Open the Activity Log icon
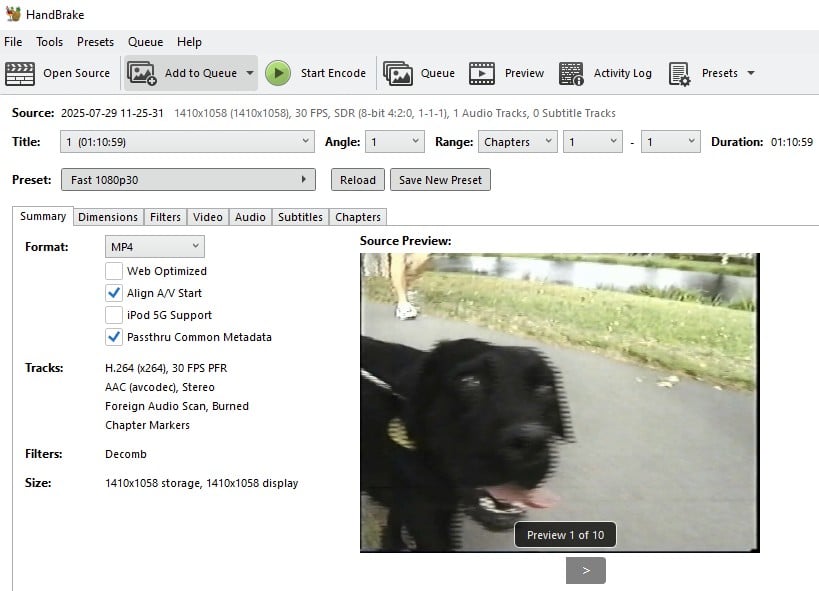819x591 pixels. (x=571, y=73)
